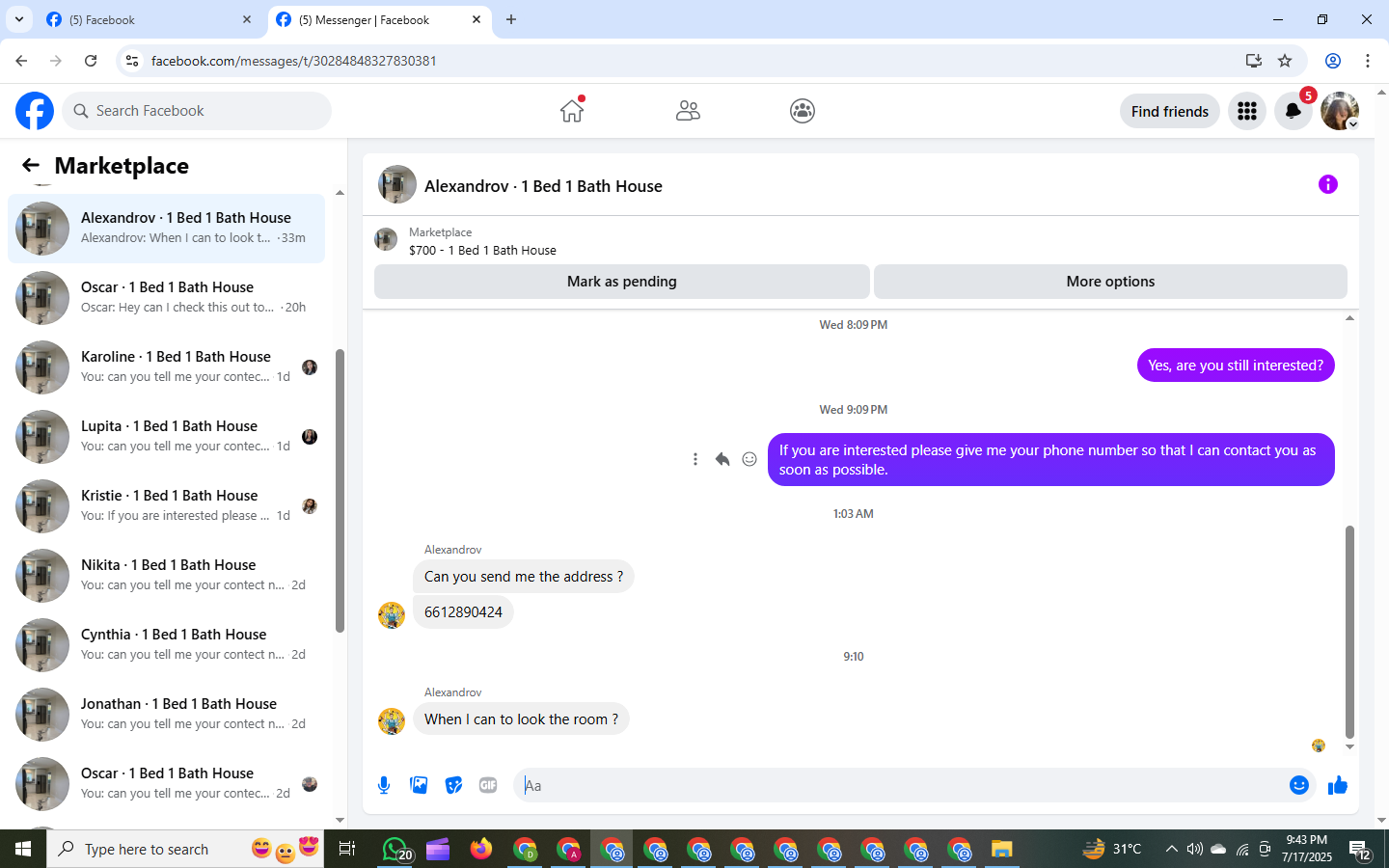
Task: Open the Friends icon in top navigation
Action: coord(688,111)
